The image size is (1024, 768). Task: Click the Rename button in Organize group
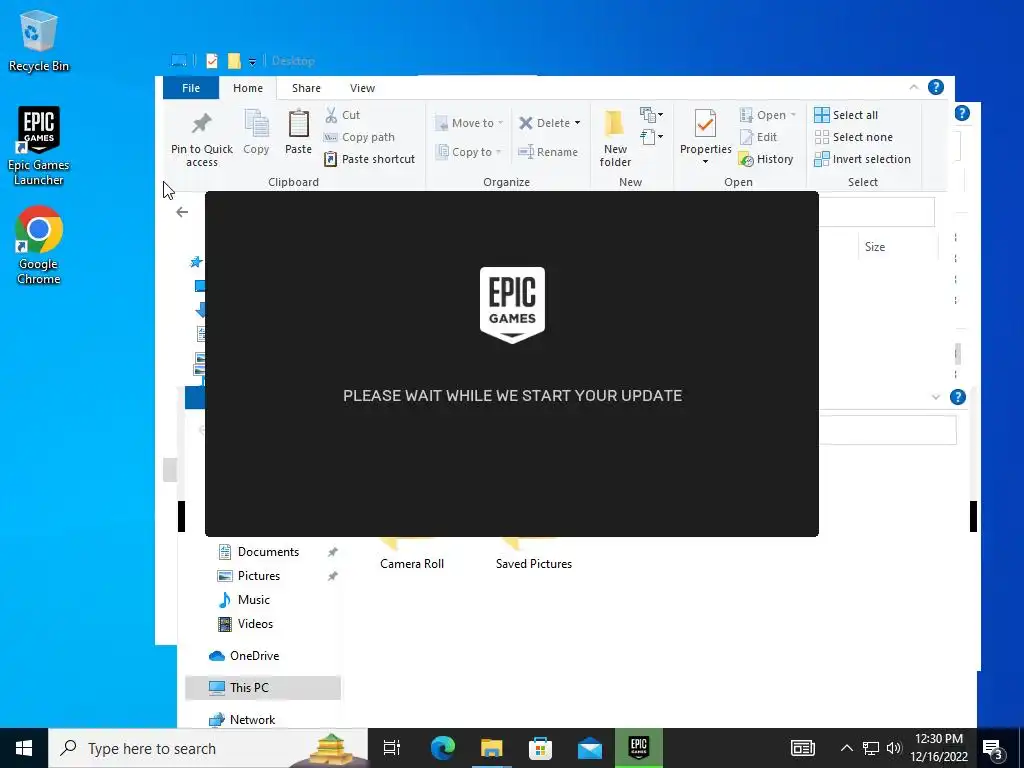(548, 152)
